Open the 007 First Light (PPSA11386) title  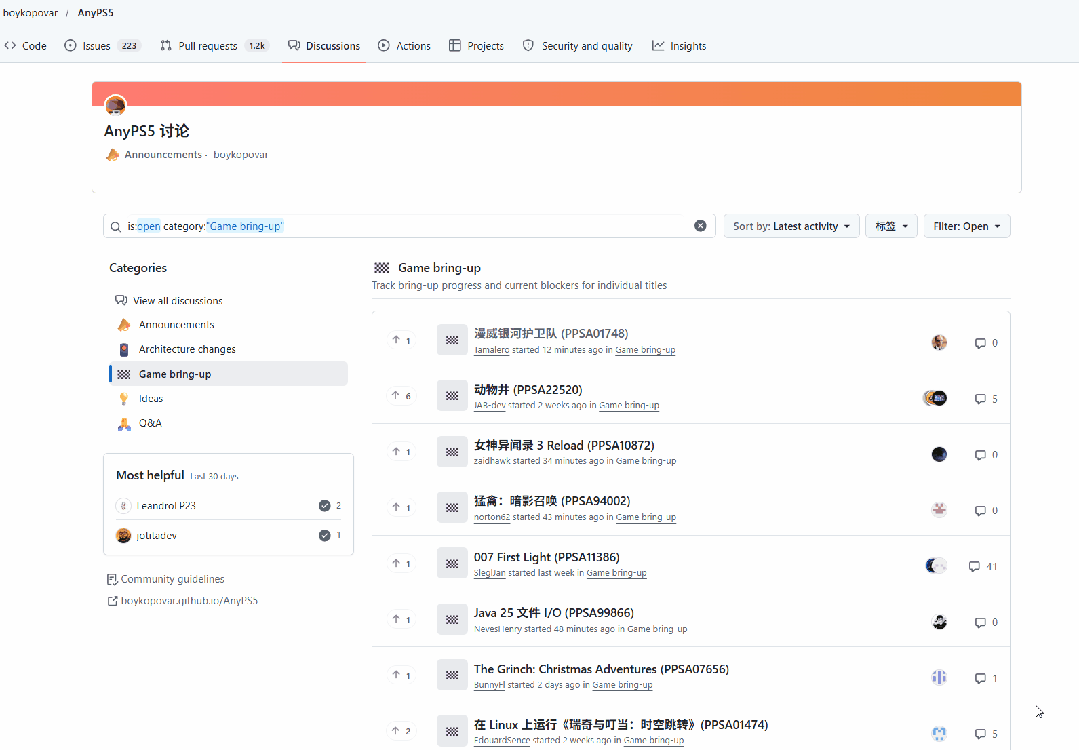point(546,557)
